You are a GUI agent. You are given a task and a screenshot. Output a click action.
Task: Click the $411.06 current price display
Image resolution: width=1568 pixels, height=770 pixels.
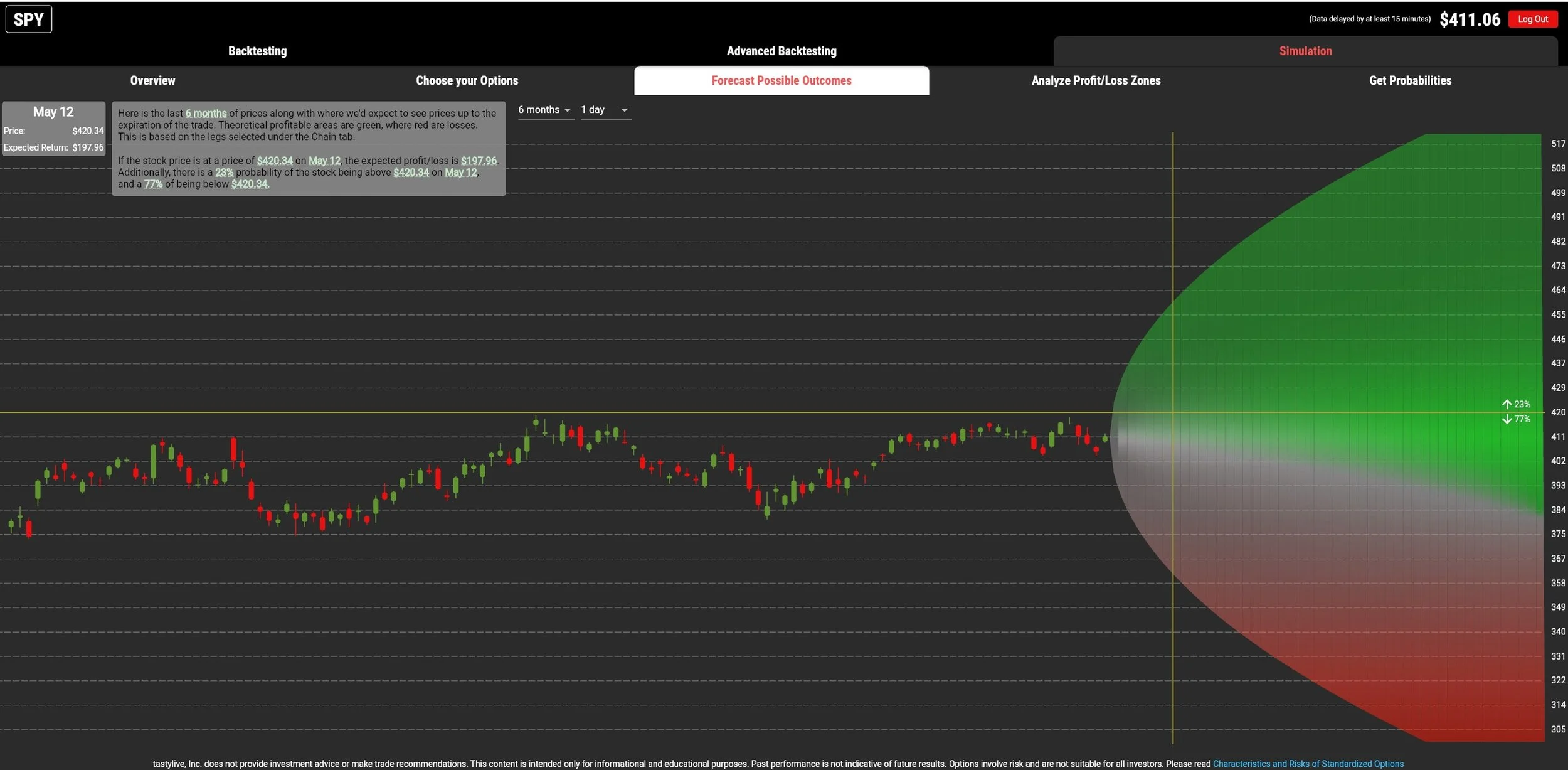coord(1470,19)
